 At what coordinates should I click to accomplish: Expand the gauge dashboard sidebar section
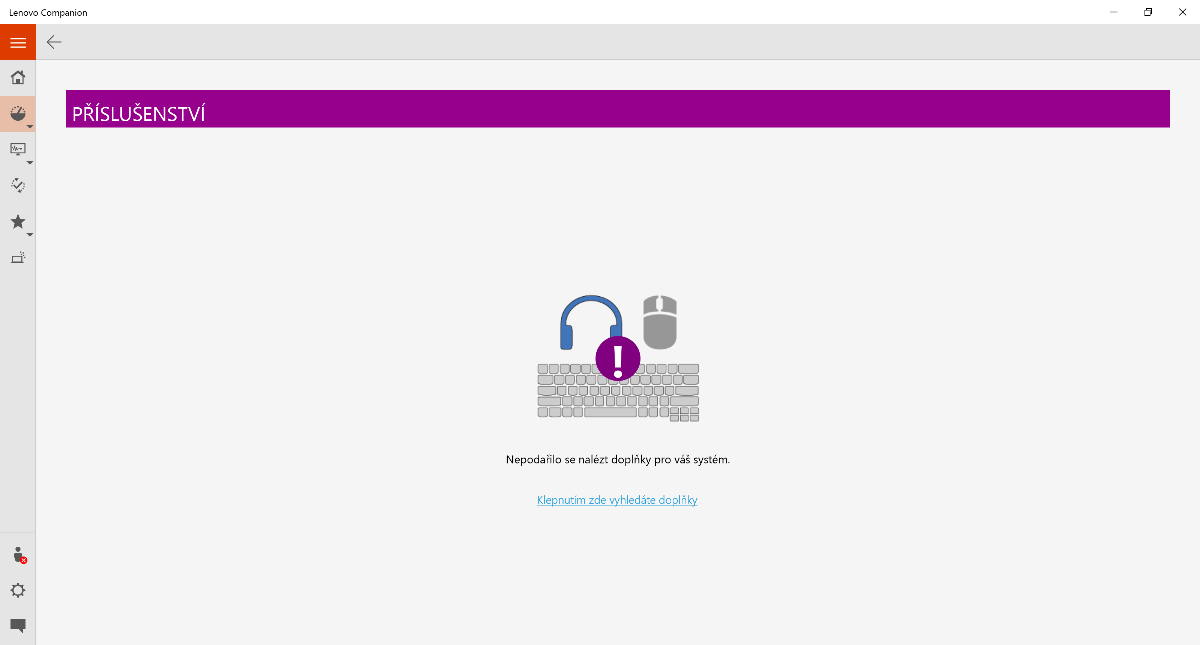(x=18, y=114)
